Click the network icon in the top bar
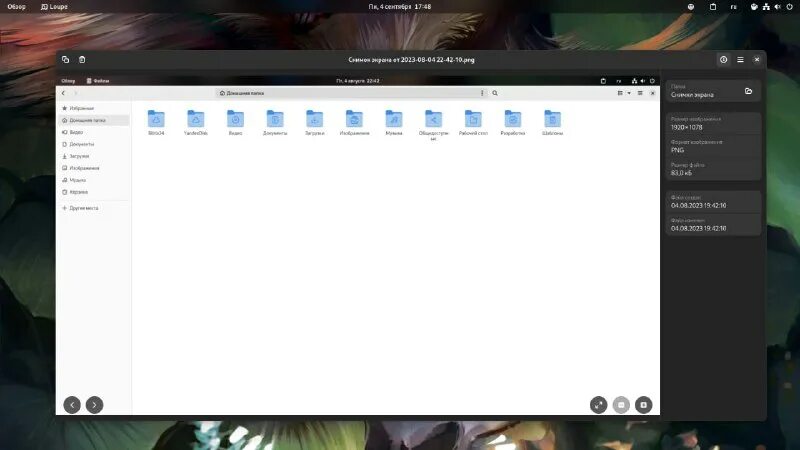The image size is (800, 450). click(x=766, y=7)
